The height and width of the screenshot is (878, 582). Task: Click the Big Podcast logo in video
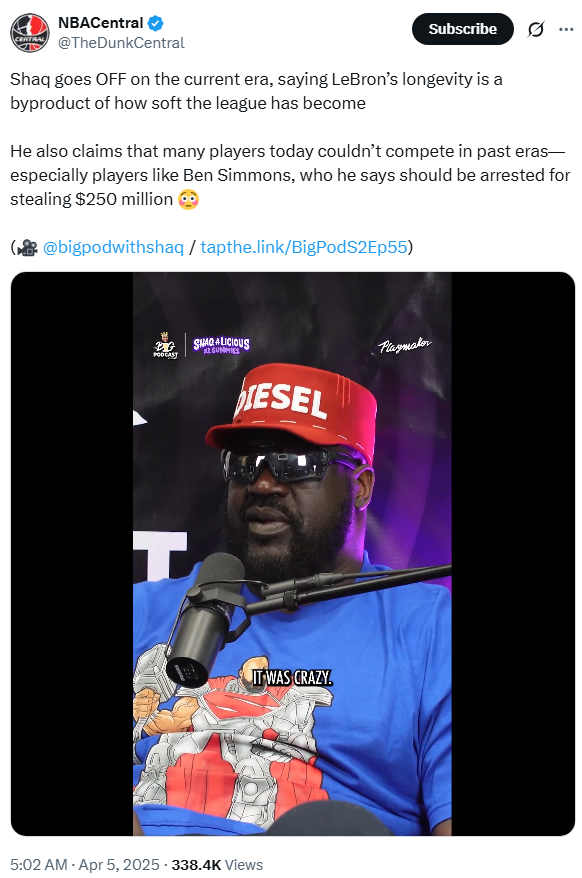coord(165,345)
